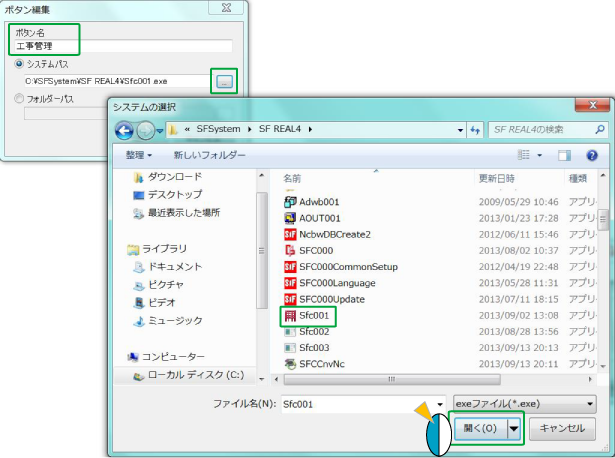Screen dimensions: 615x458
Task: Open ダウンロード in navigation pane
Action: pos(167,177)
